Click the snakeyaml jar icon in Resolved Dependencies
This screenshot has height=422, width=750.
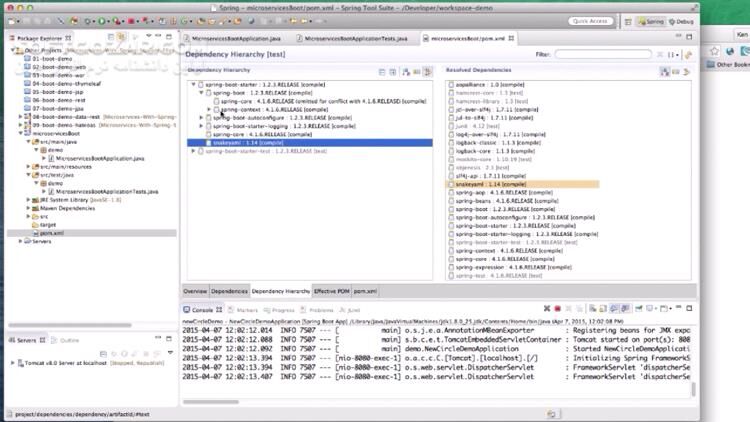pos(451,185)
